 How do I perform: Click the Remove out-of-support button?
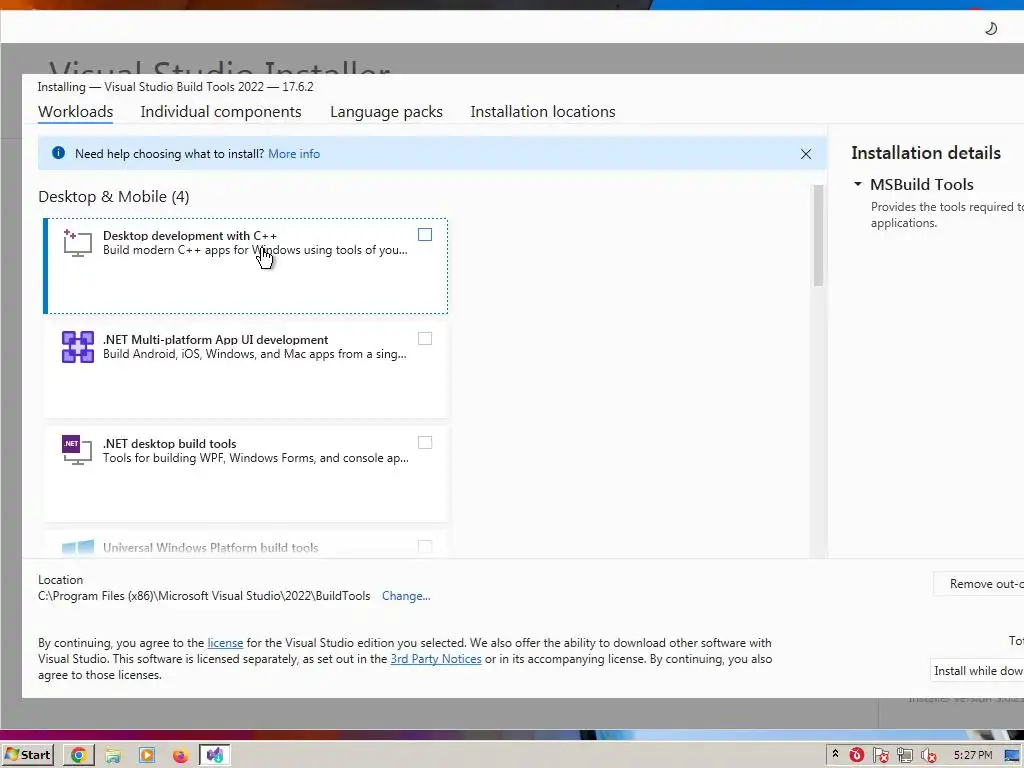[x=978, y=584]
